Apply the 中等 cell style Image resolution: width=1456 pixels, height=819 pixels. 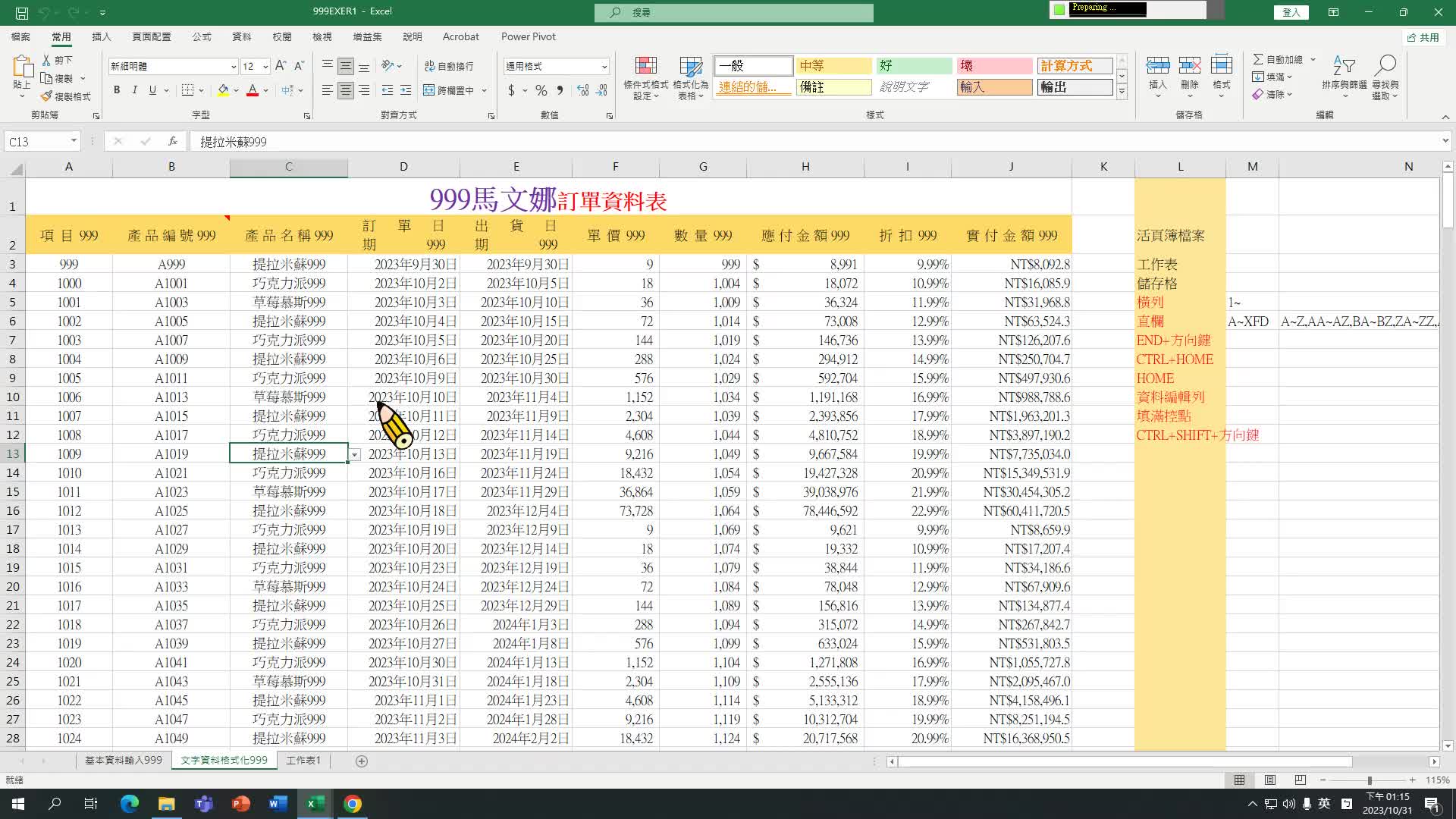click(833, 66)
